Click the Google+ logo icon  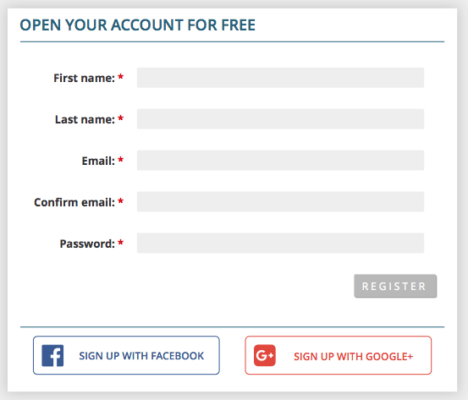click(265, 355)
